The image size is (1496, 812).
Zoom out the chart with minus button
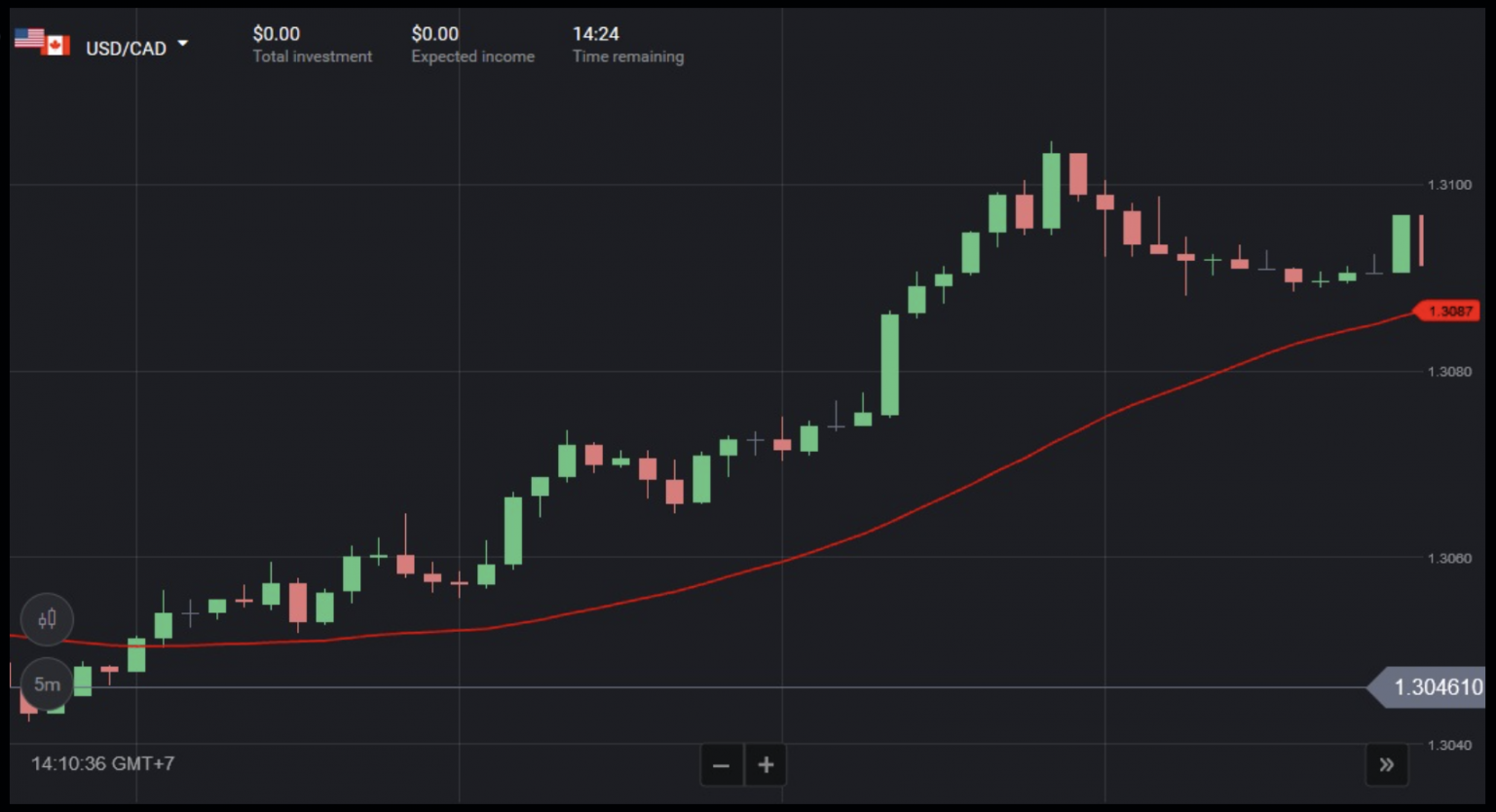coord(722,765)
